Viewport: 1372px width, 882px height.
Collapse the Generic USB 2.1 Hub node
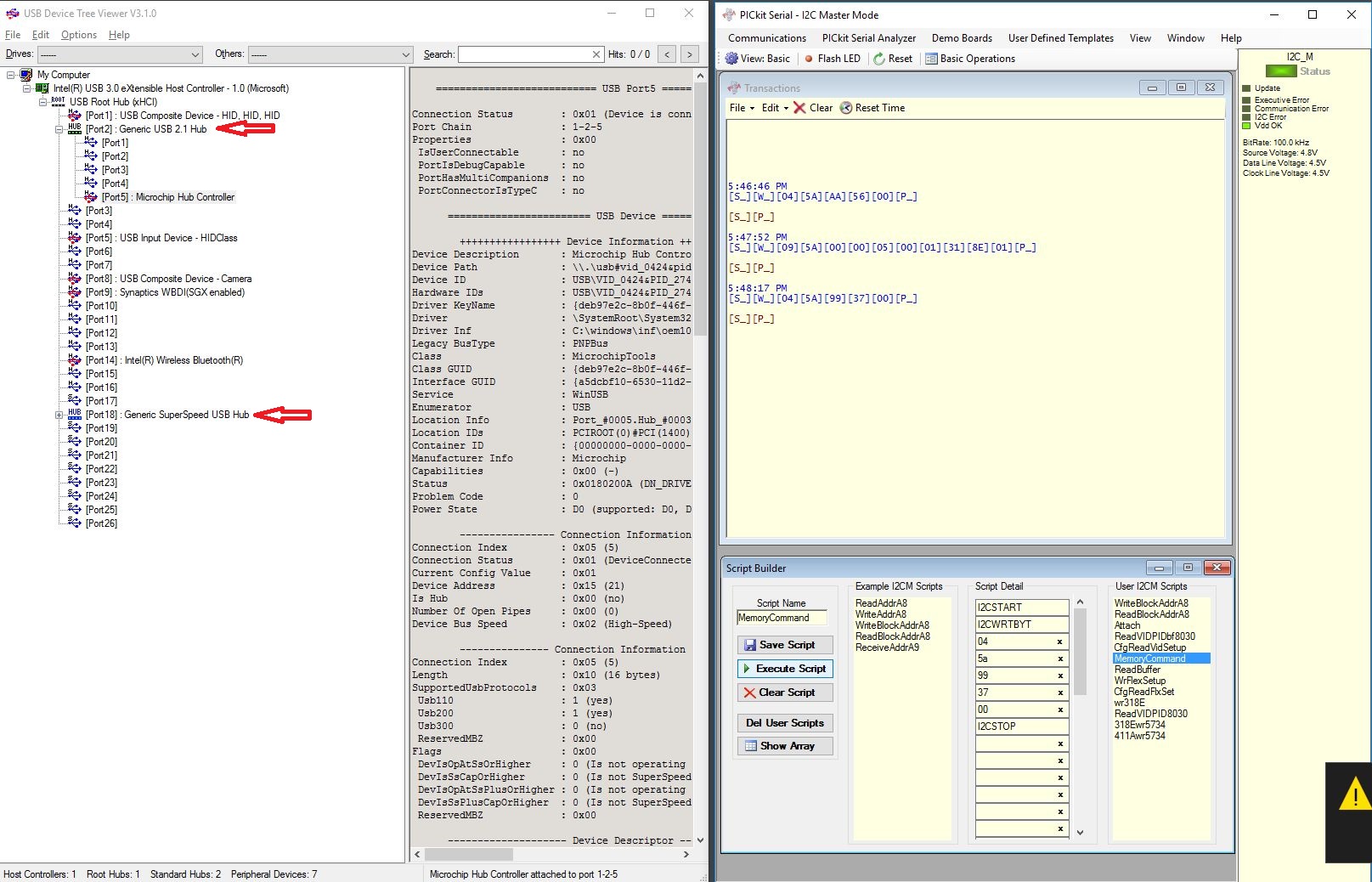click(x=59, y=129)
